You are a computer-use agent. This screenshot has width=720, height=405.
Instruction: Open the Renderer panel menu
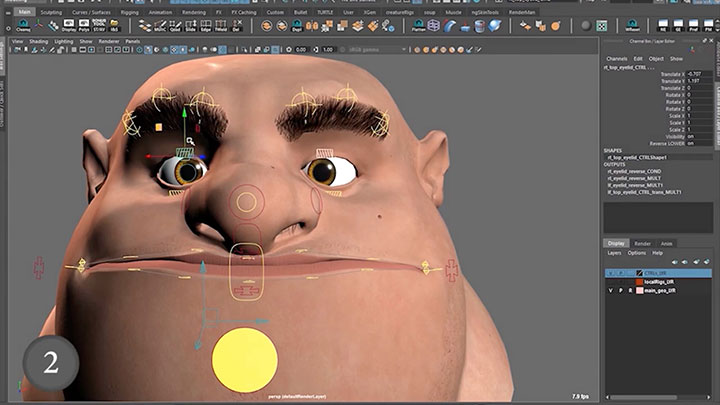pos(109,41)
